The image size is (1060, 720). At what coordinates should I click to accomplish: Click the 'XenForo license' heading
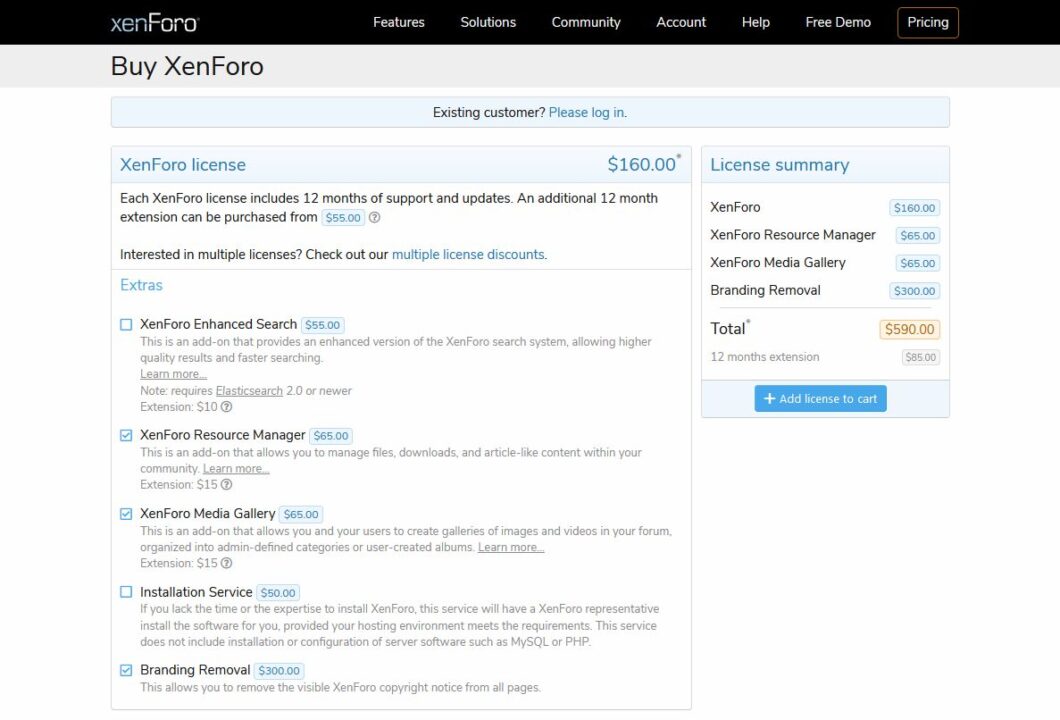[x=183, y=165]
